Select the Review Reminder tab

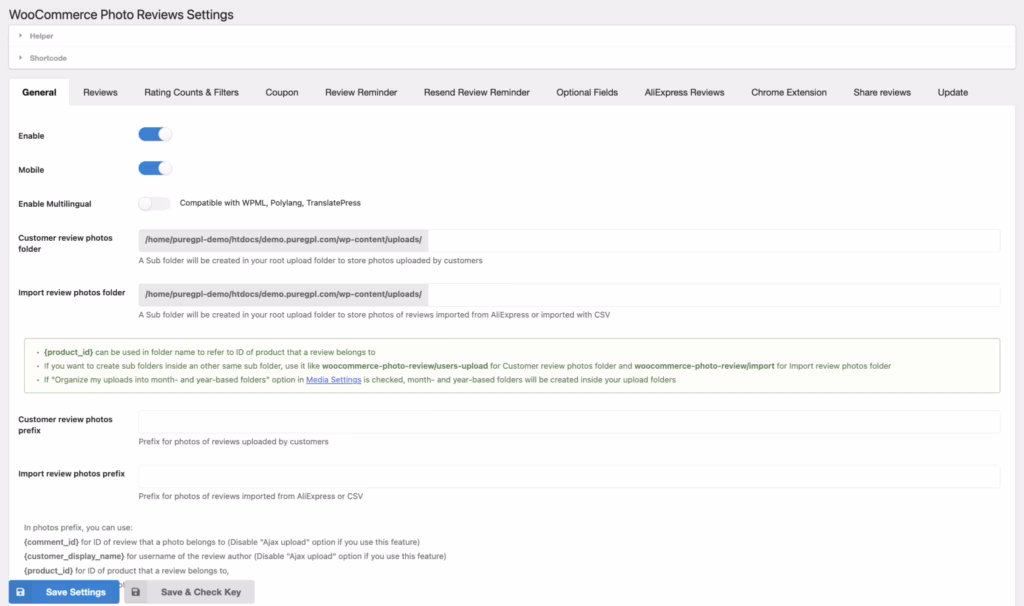pyautogui.click(x=361, y=92)
